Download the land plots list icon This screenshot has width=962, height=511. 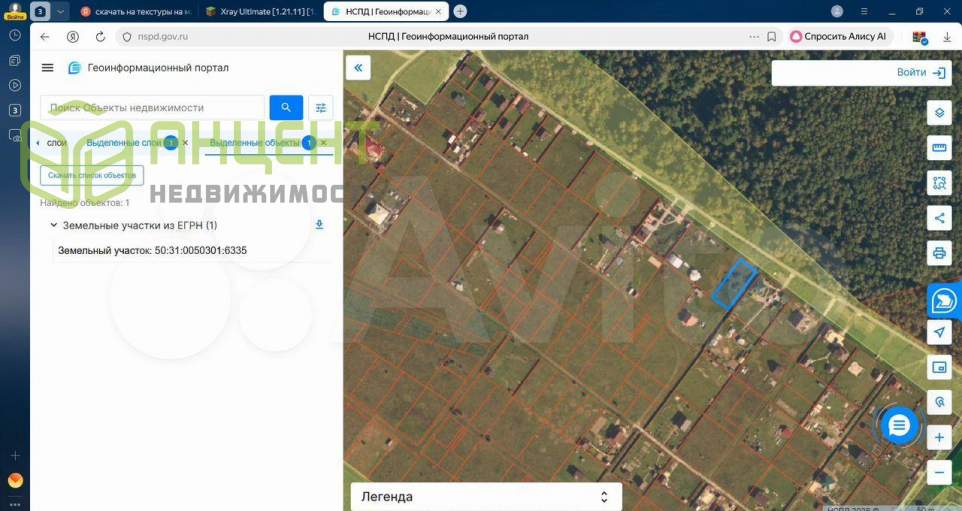(x=319, y=225)
